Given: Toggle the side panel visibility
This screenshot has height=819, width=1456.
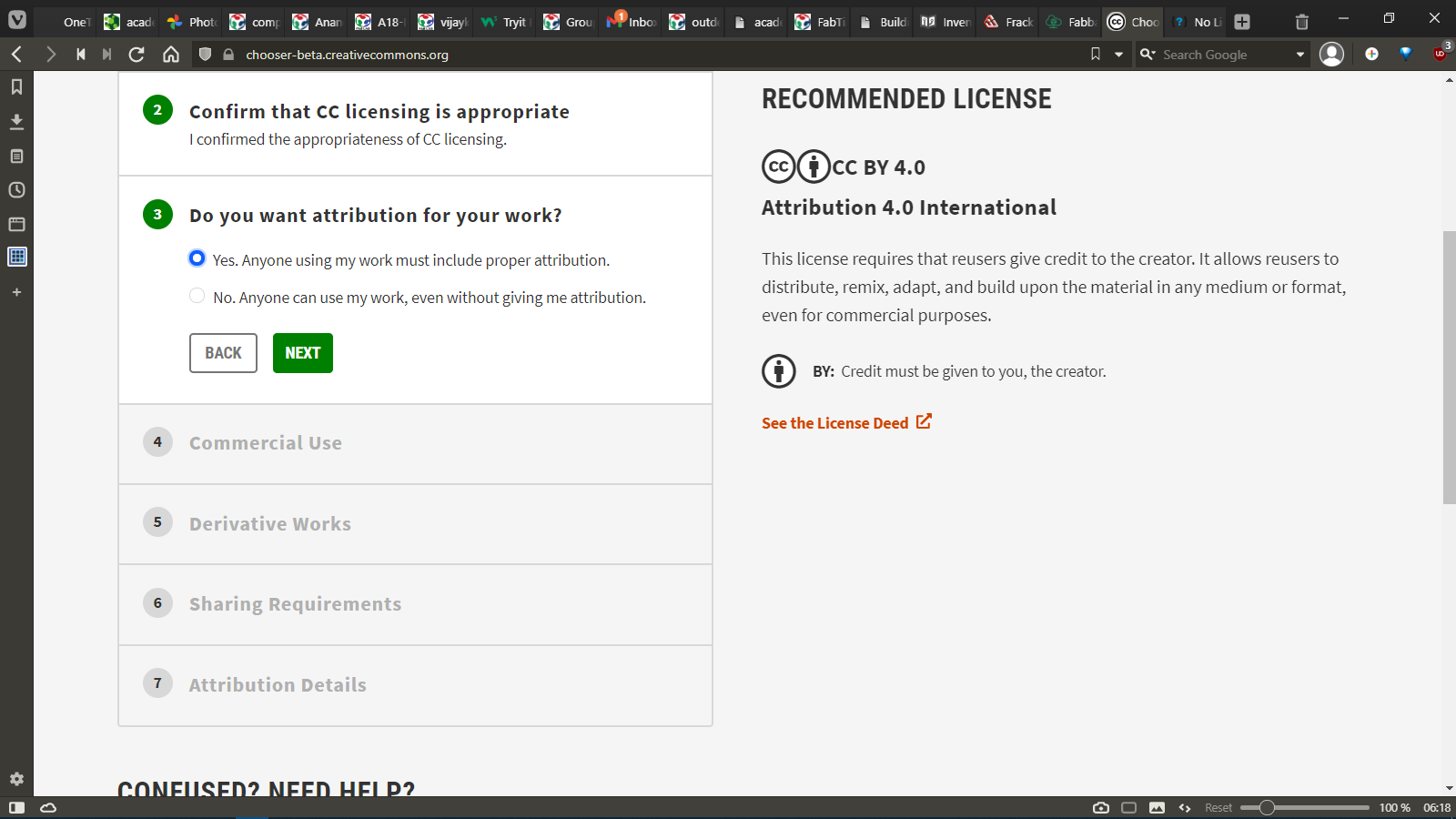Looking at the screenshot, I should pos(16,807).
